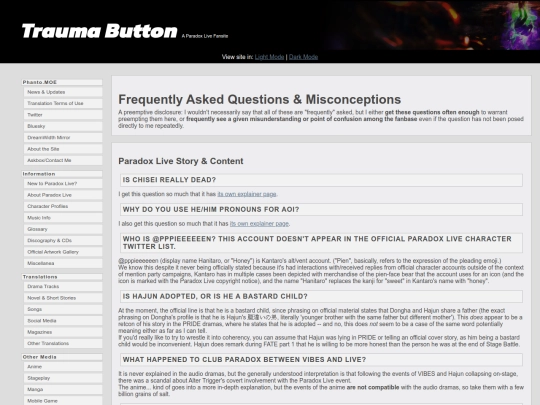
Task: Open the Trauma Button site title
Action: pyautogui.click(x=100, y=31)
